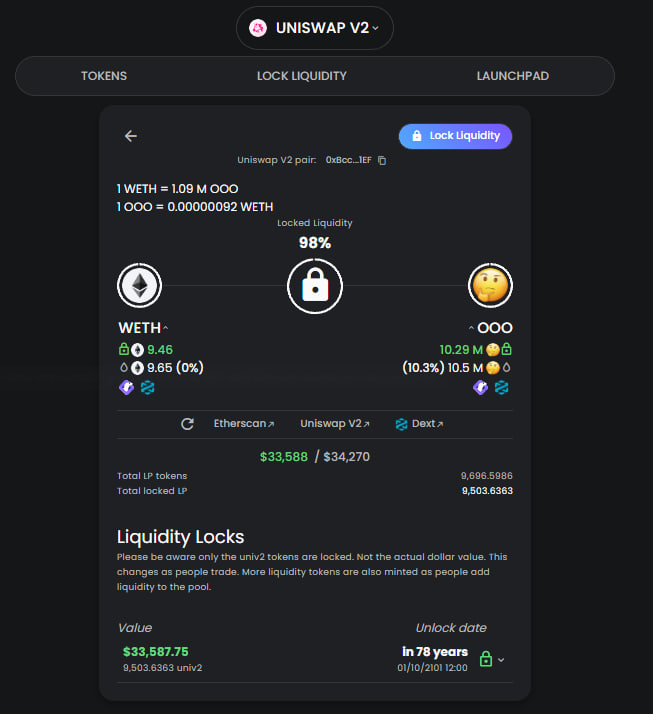Expand the OOO token caret
The image size is (653, 714).
[x=471, y=328]
